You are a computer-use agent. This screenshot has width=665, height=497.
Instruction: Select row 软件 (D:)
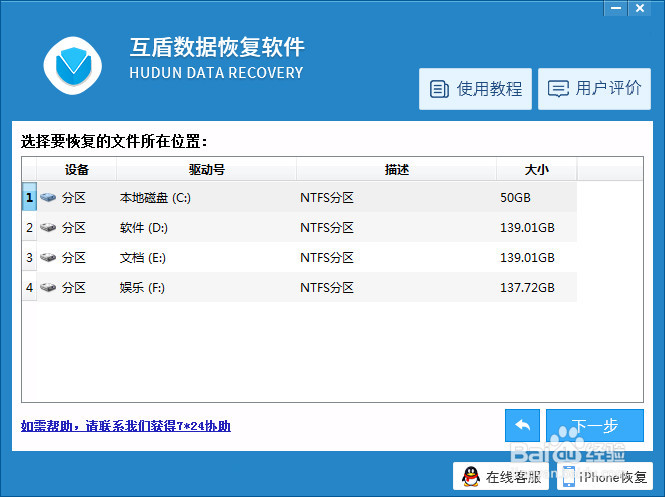pyautogui.click(x=299, y=227)
